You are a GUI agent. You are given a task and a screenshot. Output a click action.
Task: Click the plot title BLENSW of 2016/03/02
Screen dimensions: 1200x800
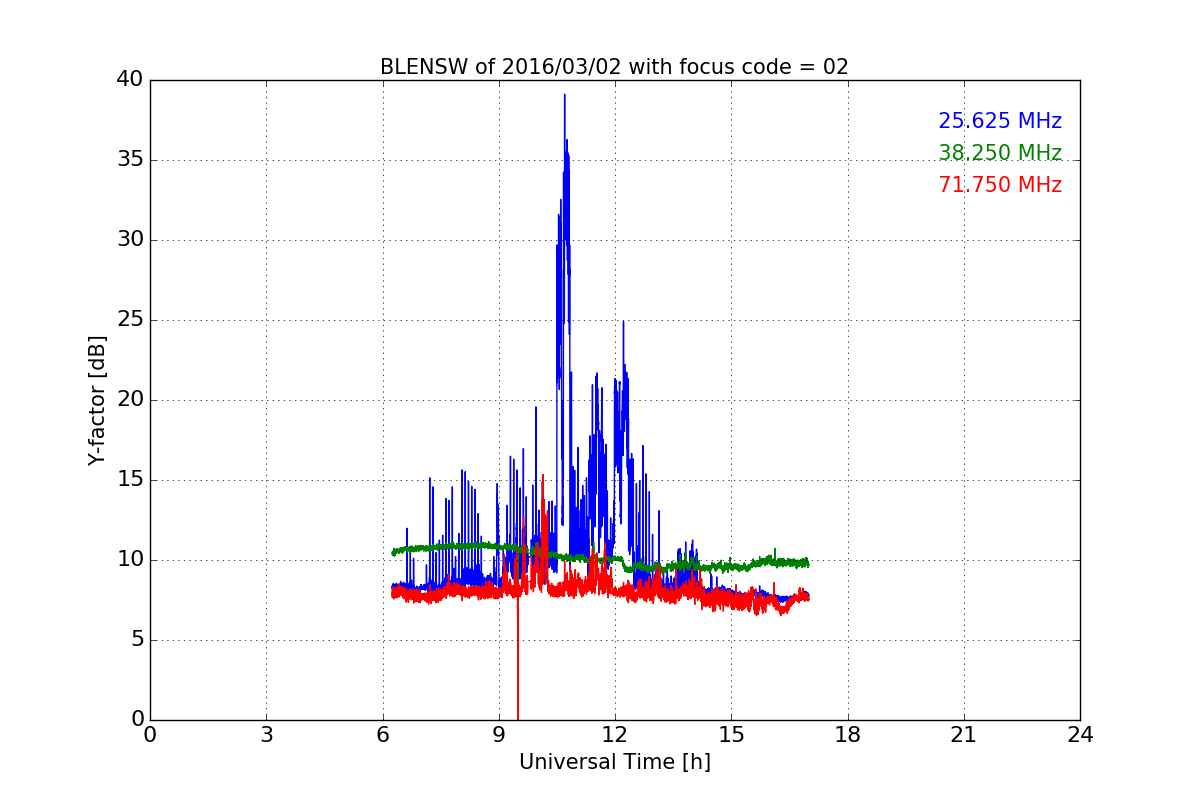(614, 67)
